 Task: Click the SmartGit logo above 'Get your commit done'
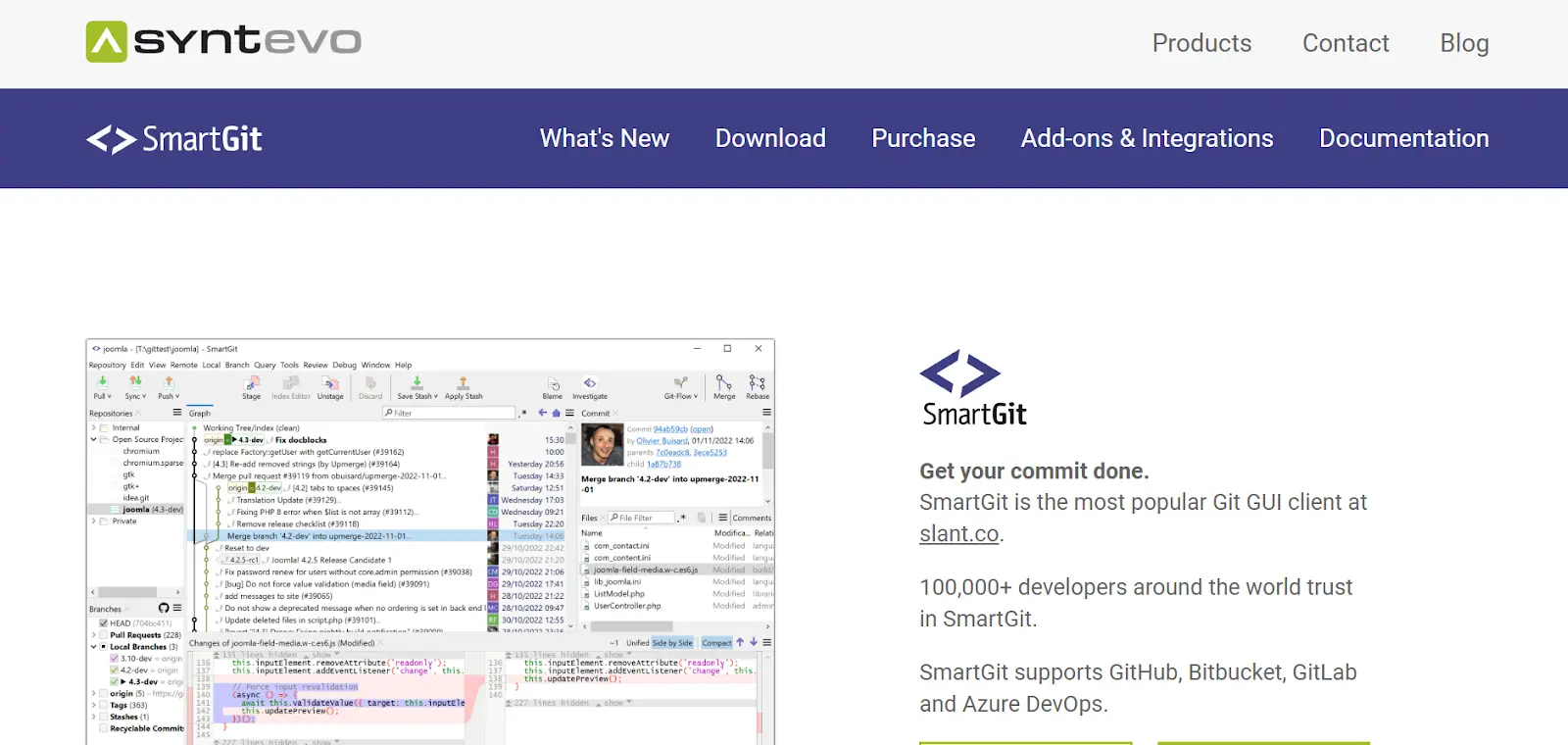(x=973, y=387)
